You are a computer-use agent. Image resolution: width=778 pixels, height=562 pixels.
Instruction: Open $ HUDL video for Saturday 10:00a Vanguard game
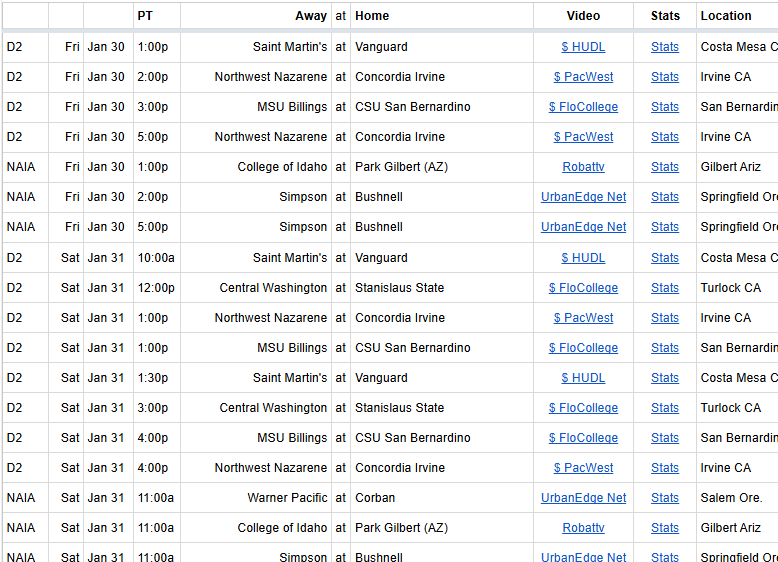[583, 258]
